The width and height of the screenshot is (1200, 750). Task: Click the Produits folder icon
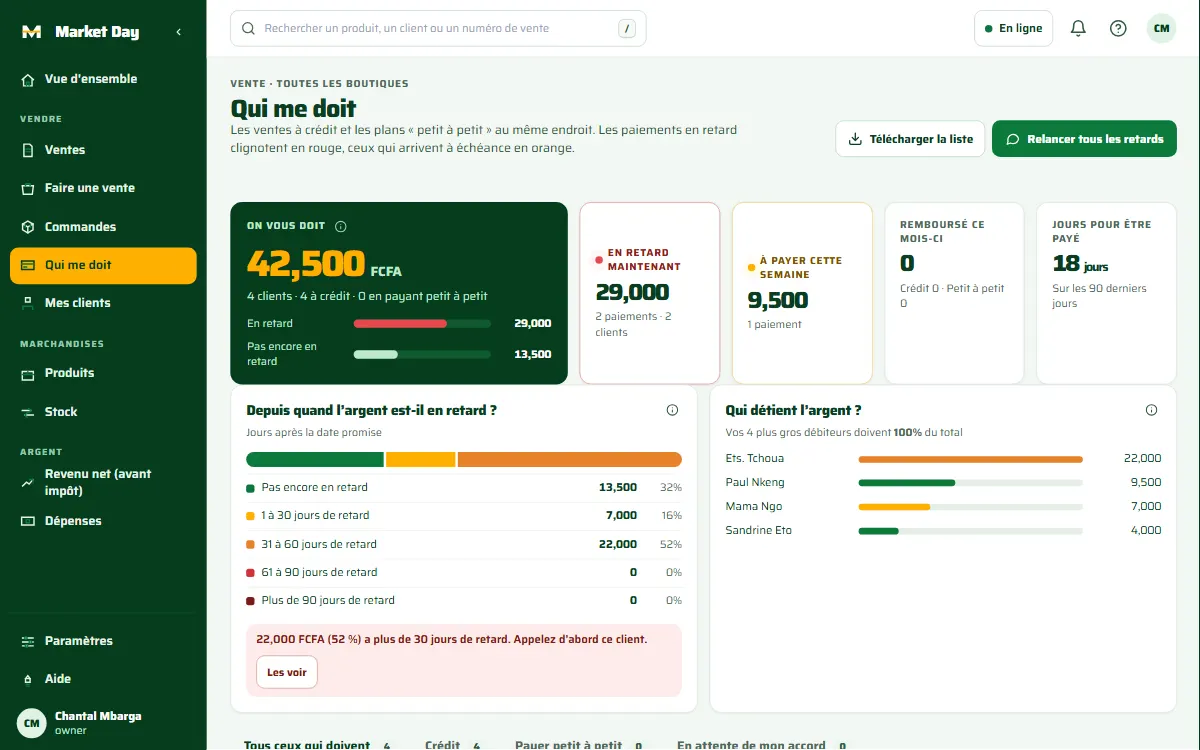click(28, 374)
